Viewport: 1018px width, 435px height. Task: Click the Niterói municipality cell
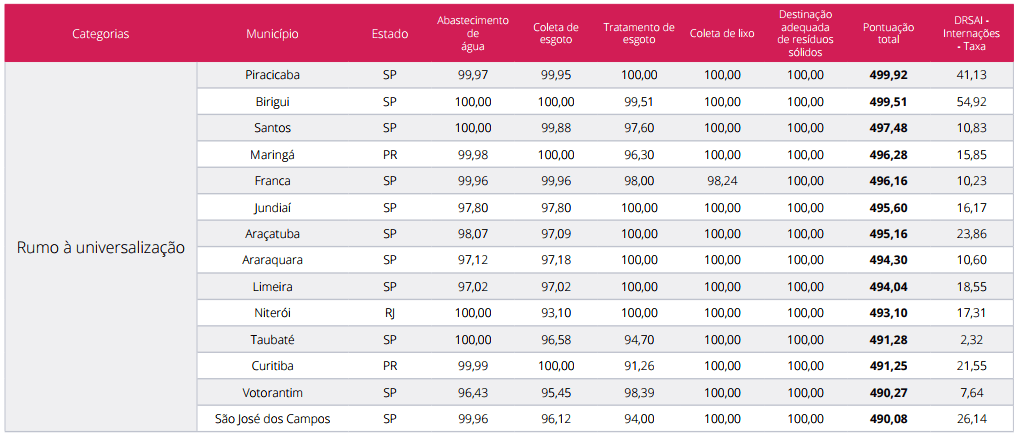point(272,313)
